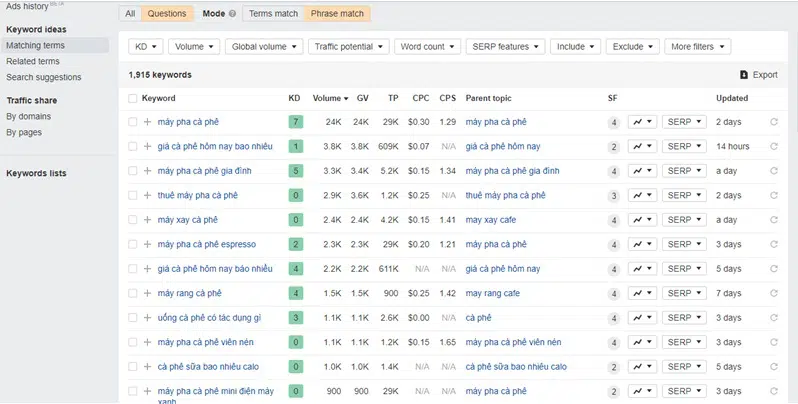Viewport: 798px width, 404px height.
Task: Open the Exclude filter dropdown
Action: coord(633,46)
